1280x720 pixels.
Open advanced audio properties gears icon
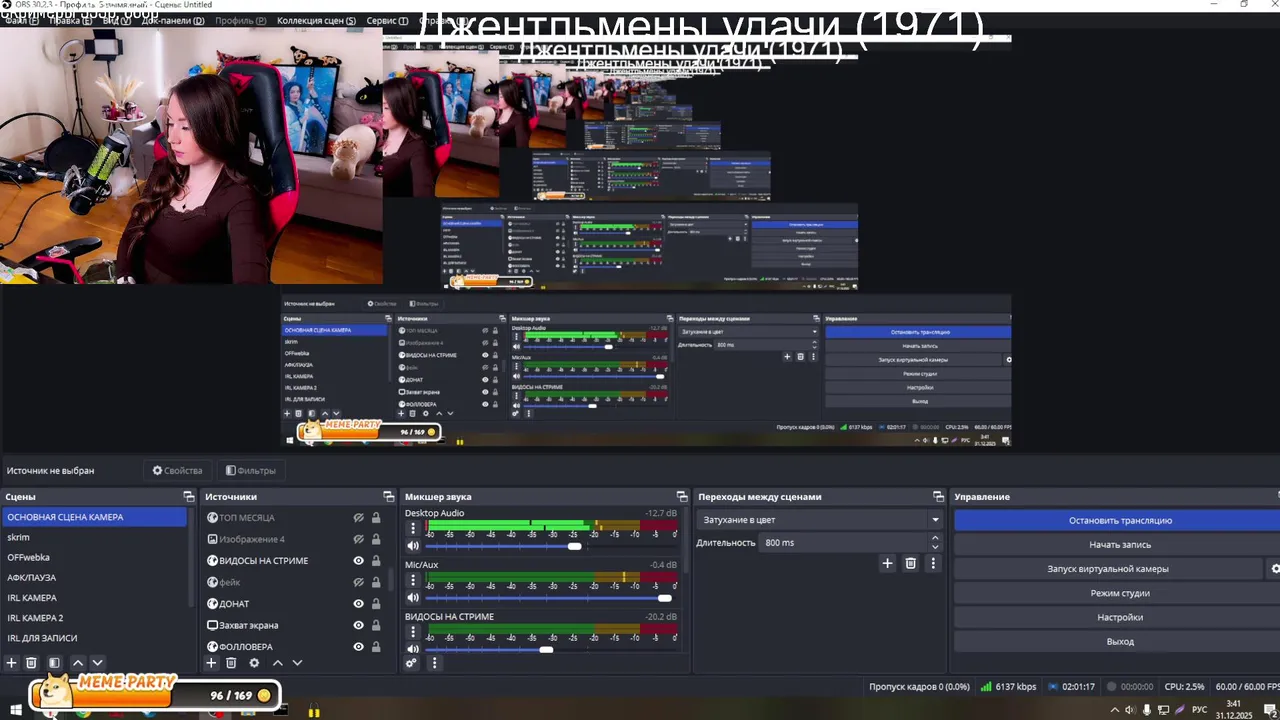tap(411, 663)
